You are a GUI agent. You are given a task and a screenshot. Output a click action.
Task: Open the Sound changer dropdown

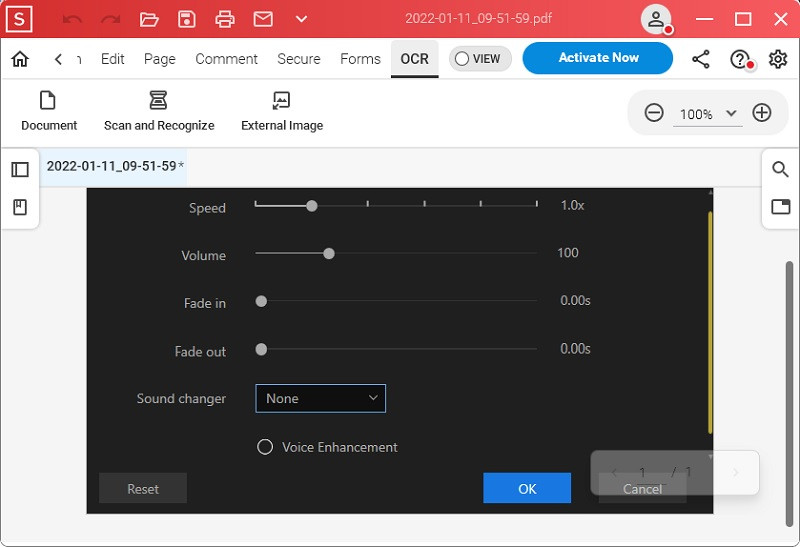(320, 399)
